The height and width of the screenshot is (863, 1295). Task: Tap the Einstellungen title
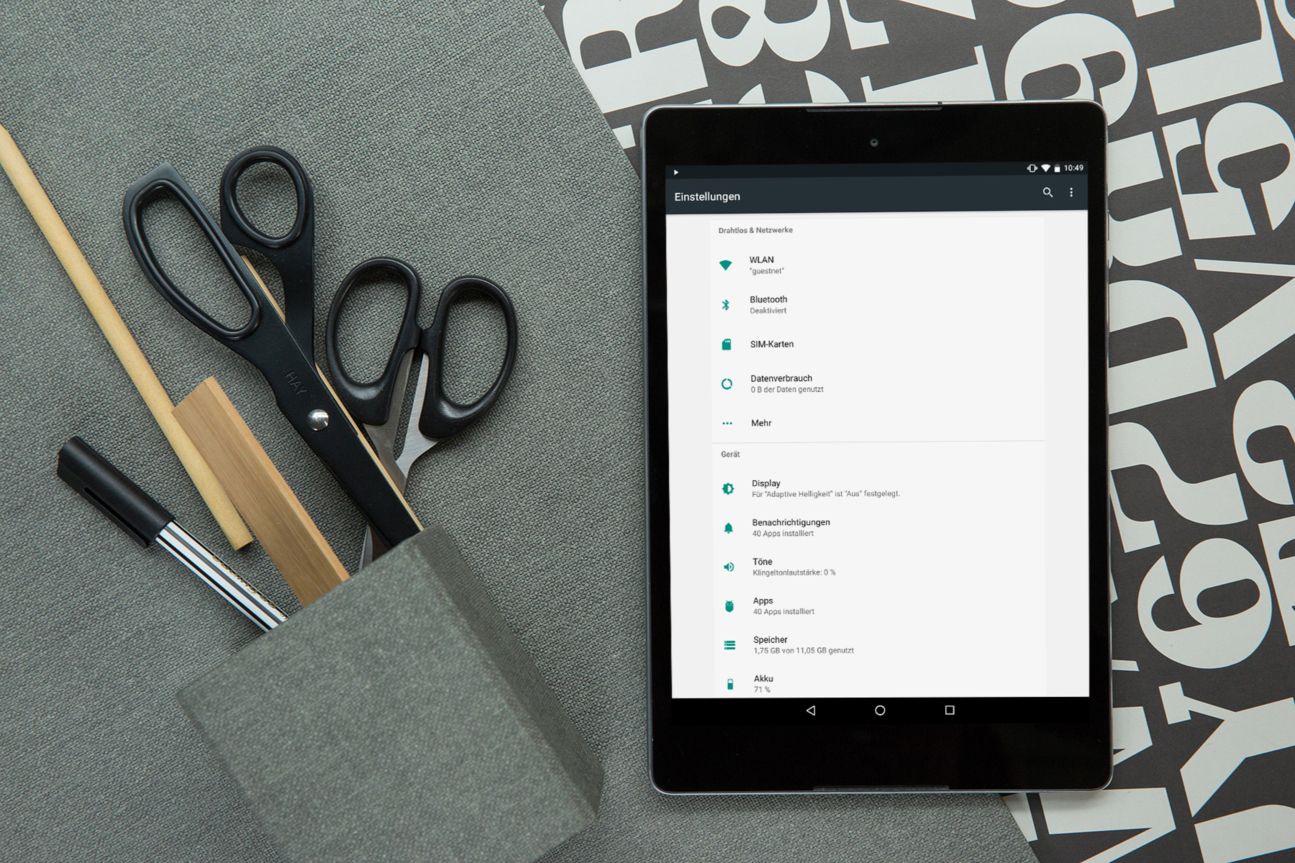pyautogui.click(x=707, y=197)
